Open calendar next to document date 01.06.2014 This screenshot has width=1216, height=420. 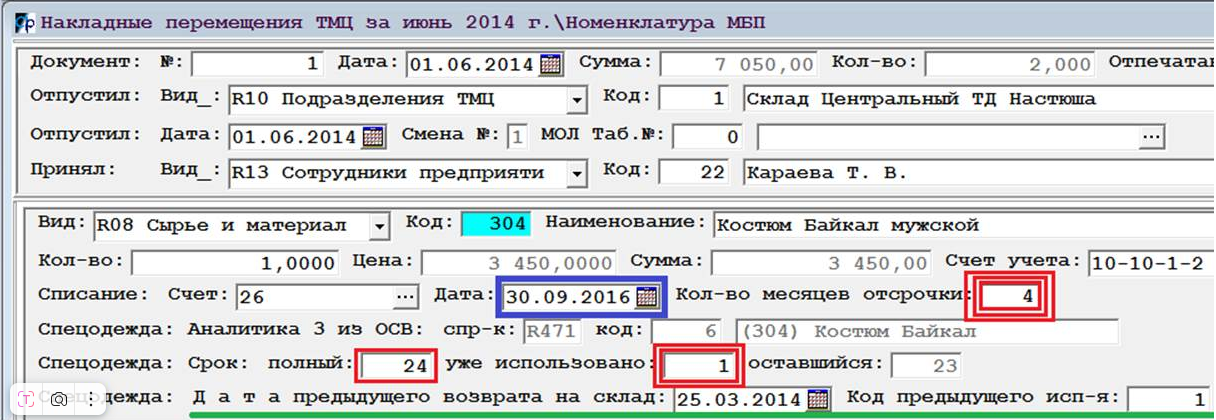point(549,64)
